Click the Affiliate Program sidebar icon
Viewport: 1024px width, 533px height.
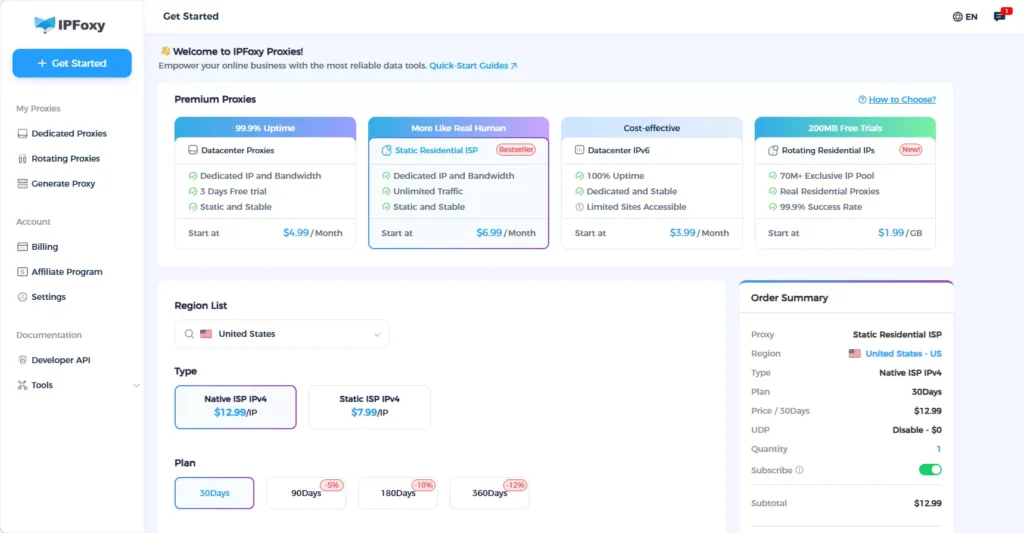pos(23,272)
